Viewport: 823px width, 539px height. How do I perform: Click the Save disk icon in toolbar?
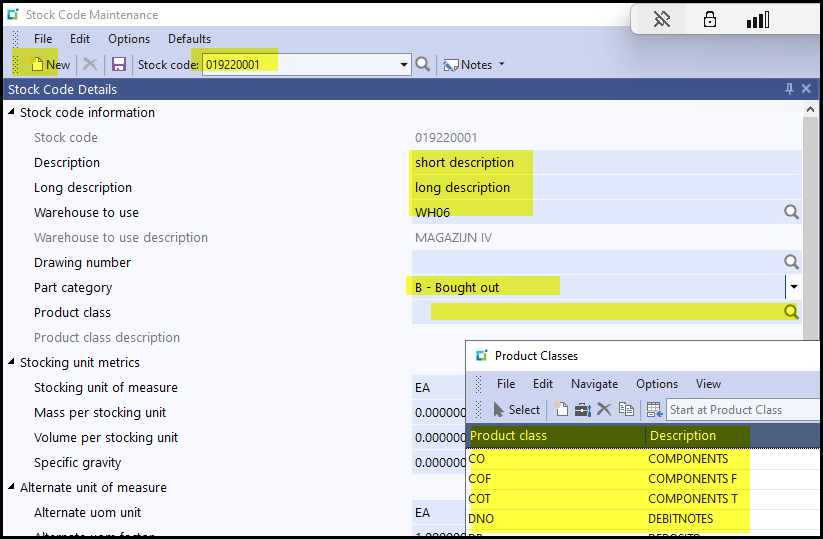(x=118, y=64)
